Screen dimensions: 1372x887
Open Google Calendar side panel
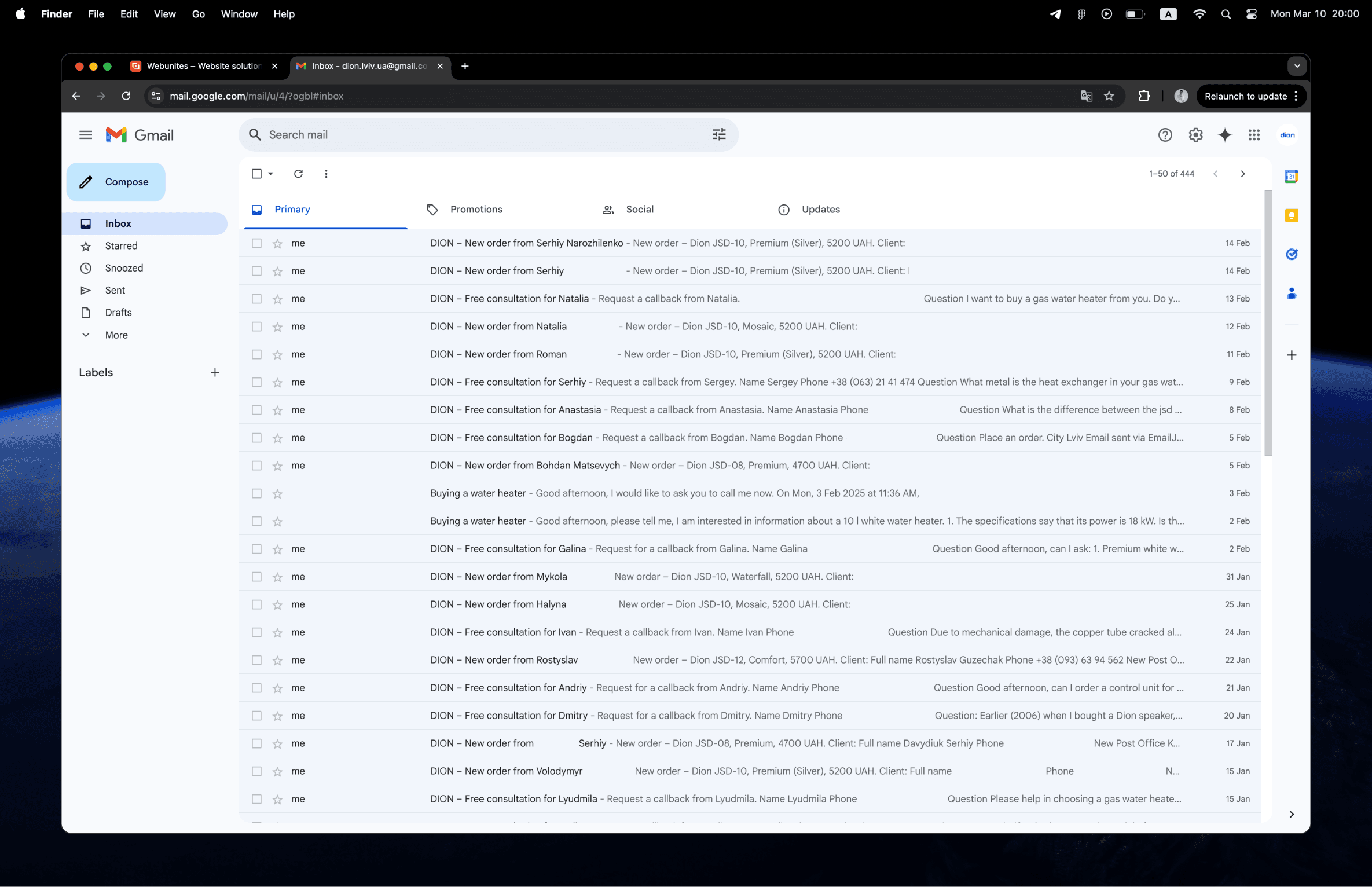[1292, 177]
